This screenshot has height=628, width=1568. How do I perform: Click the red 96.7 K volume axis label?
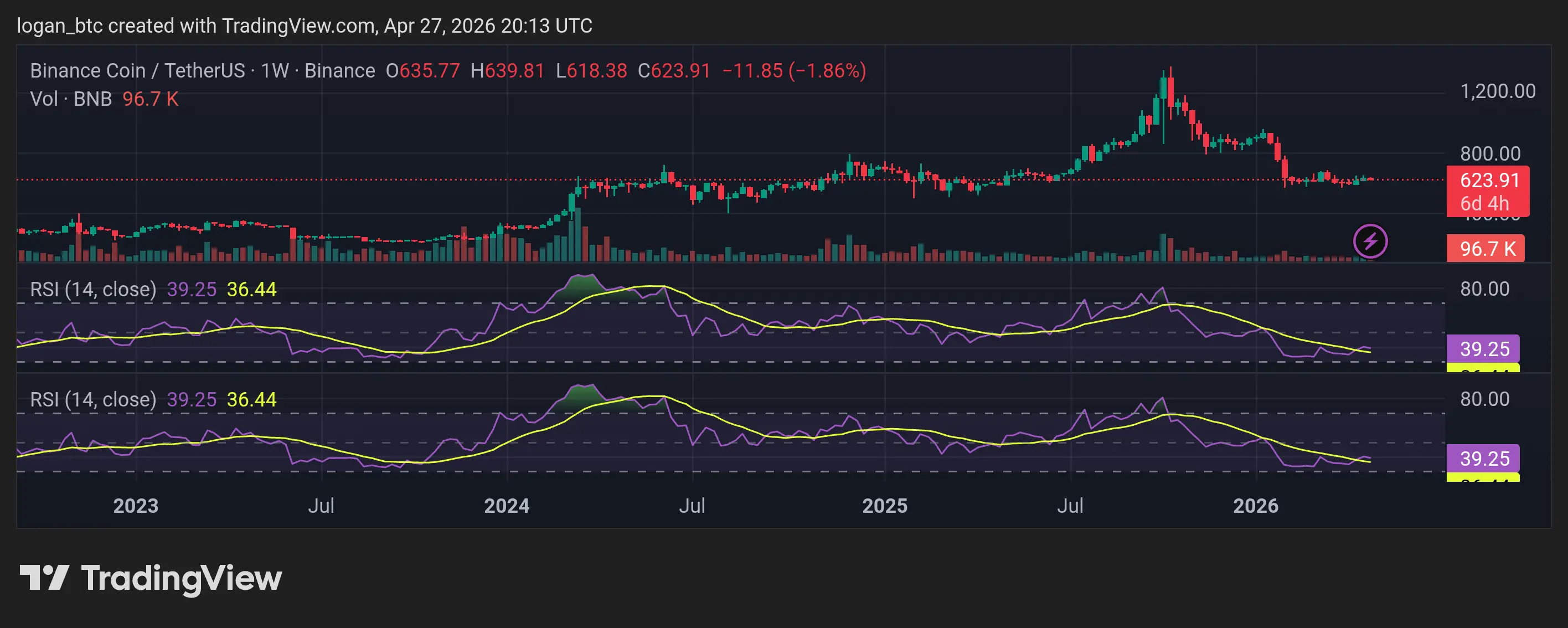[x=1487, y=249]
